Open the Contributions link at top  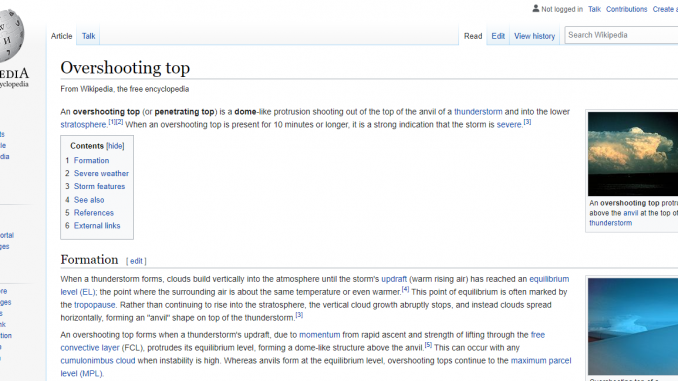tap(626, 9)
